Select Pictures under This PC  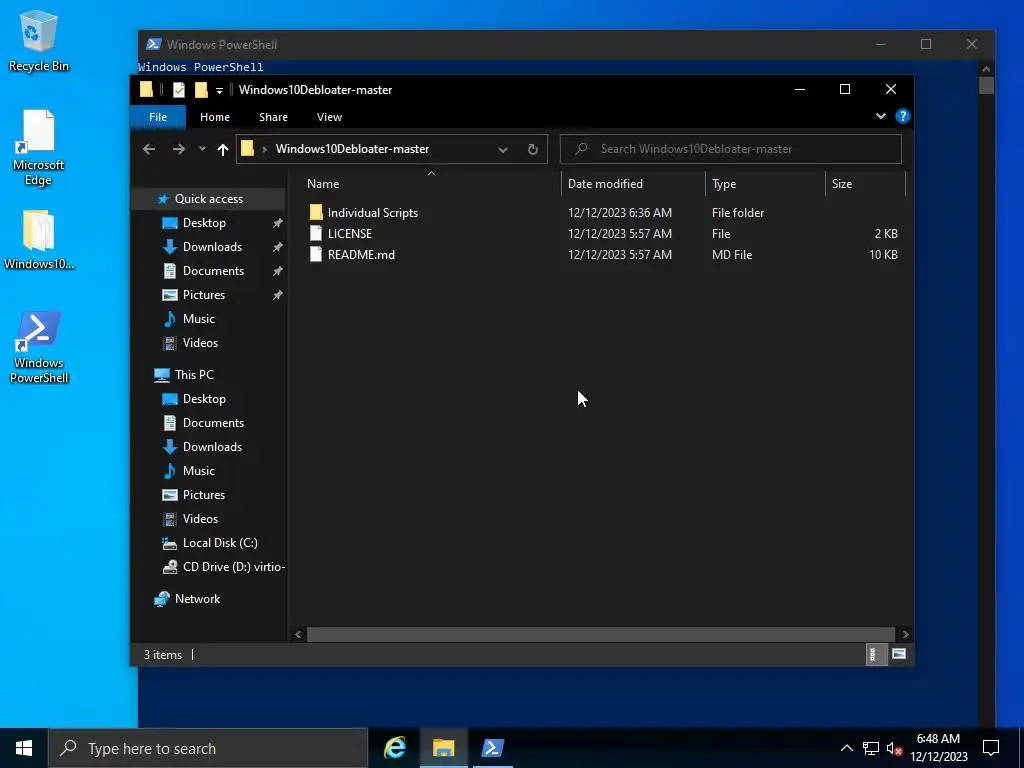point(204,495)
